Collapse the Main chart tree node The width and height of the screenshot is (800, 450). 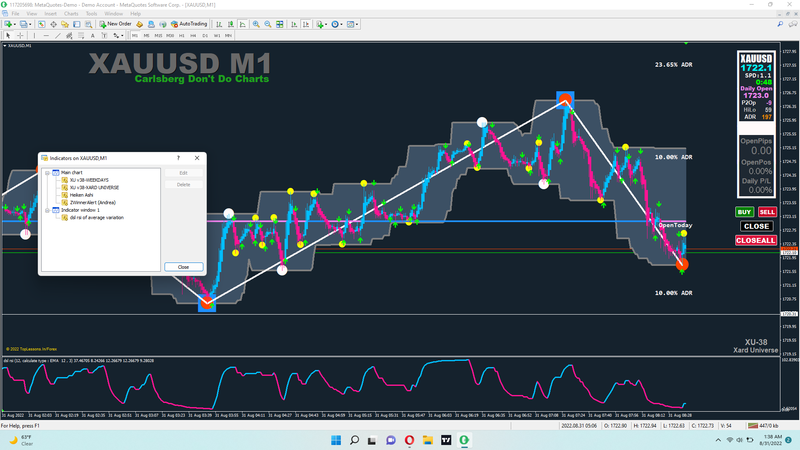point(47,173)
